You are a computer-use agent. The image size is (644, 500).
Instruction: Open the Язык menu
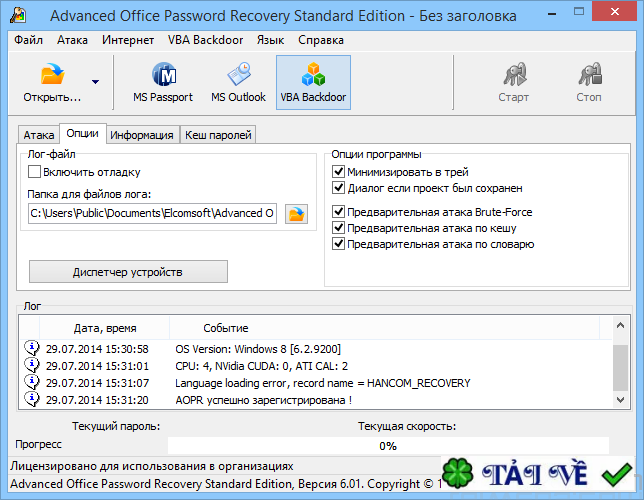[x=270, y=40]
